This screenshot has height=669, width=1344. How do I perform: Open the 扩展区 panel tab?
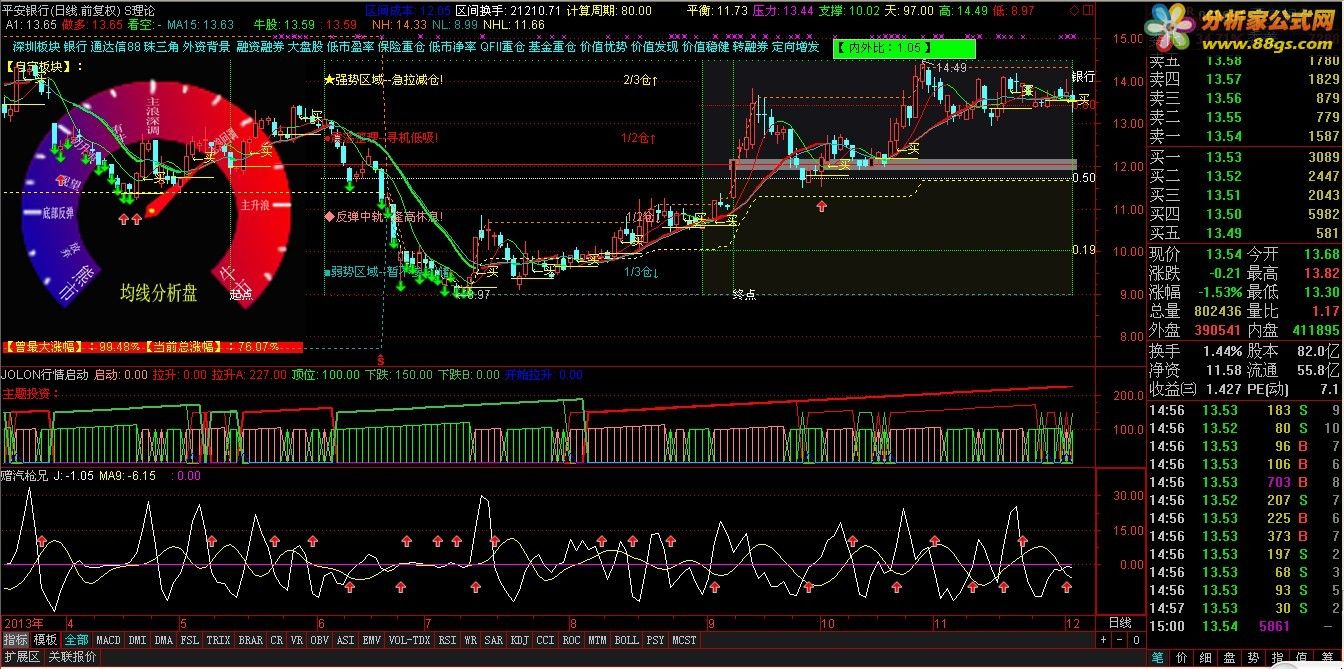click(x=21, y=657)
